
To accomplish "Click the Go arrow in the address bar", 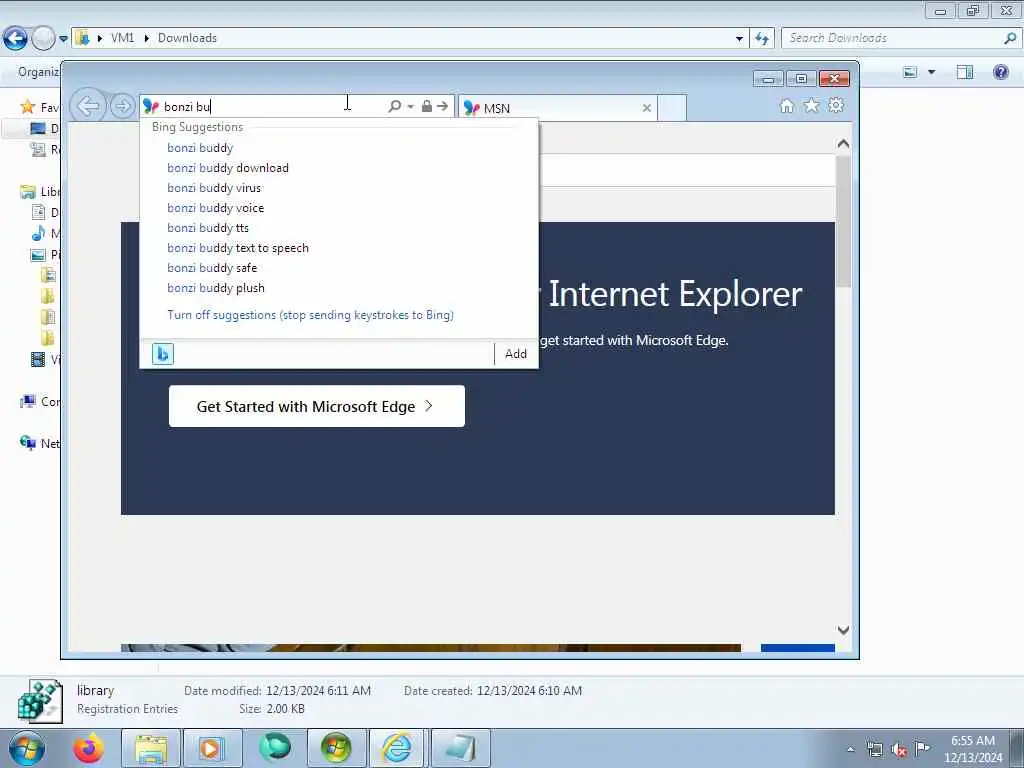I will [443, 106].
